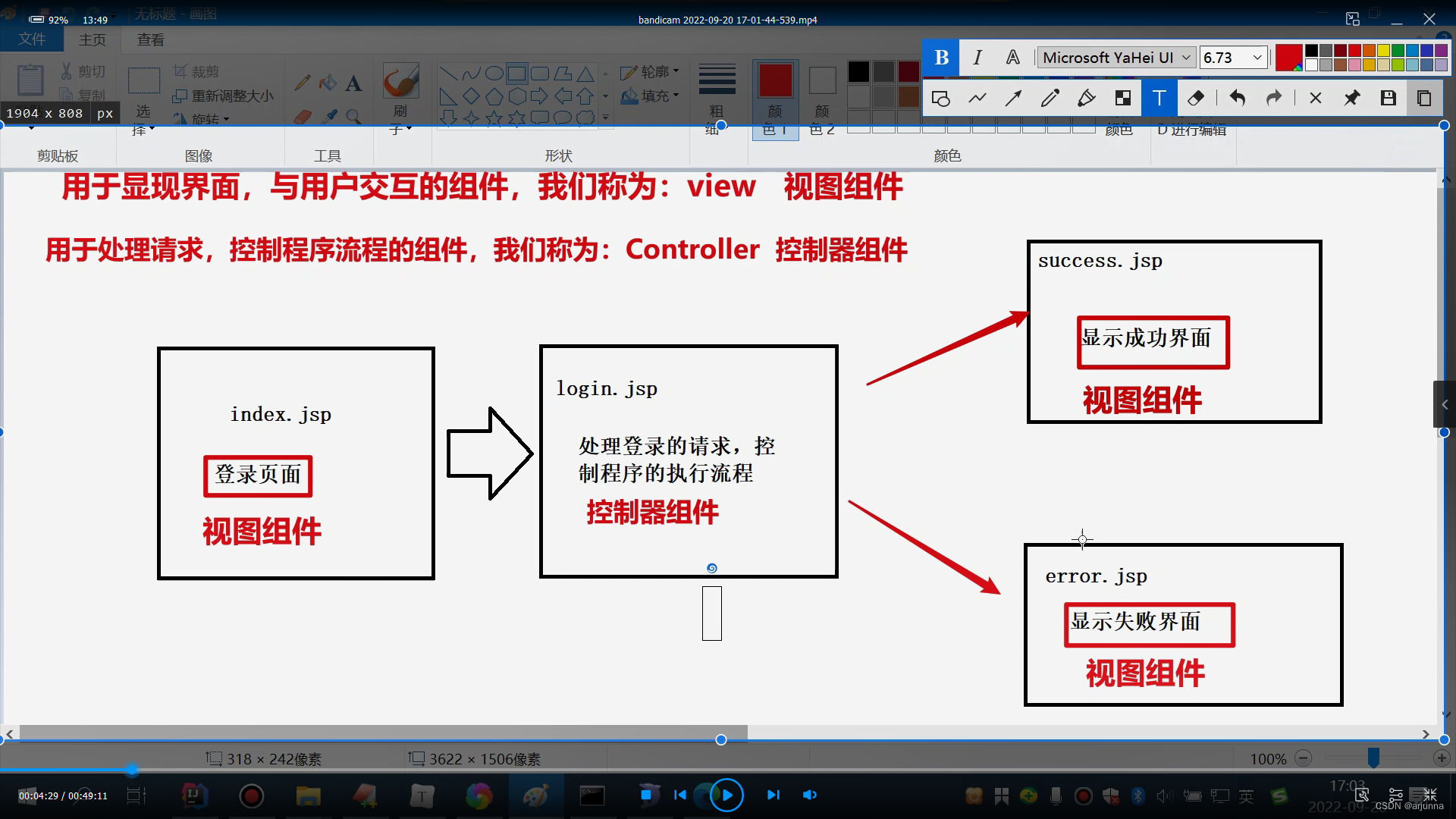Choose the diamond shape in the Paint gallery
The width and height of the screenshot is (1456, 819).
471,96
